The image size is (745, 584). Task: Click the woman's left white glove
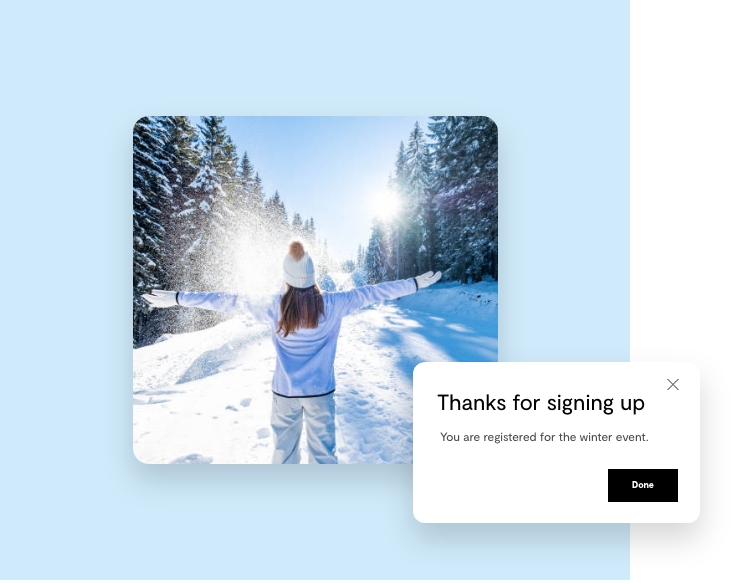click(161, 300)
